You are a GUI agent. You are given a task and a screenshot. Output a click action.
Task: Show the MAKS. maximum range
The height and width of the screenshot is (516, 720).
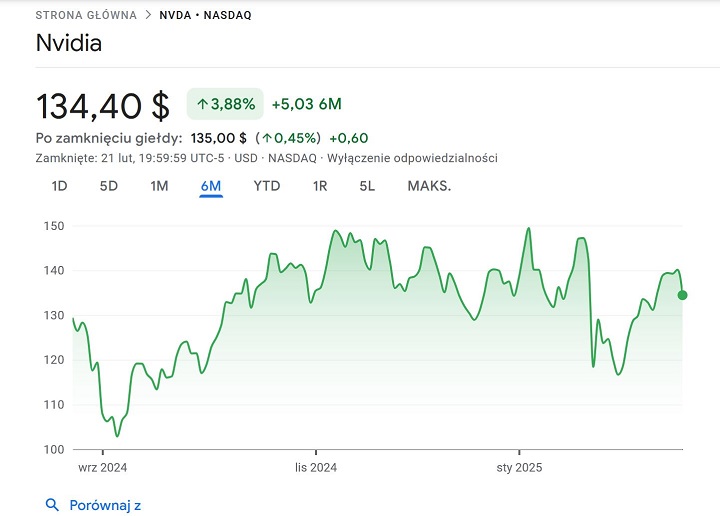pos(429,186)
